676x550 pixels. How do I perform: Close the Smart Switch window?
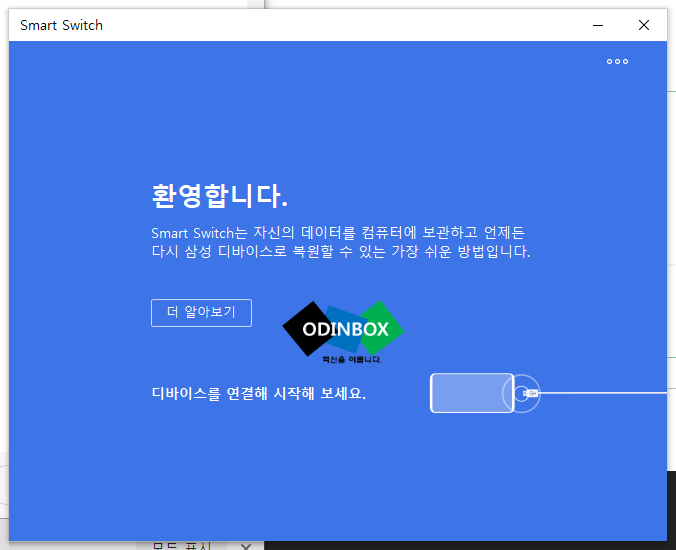644,25
